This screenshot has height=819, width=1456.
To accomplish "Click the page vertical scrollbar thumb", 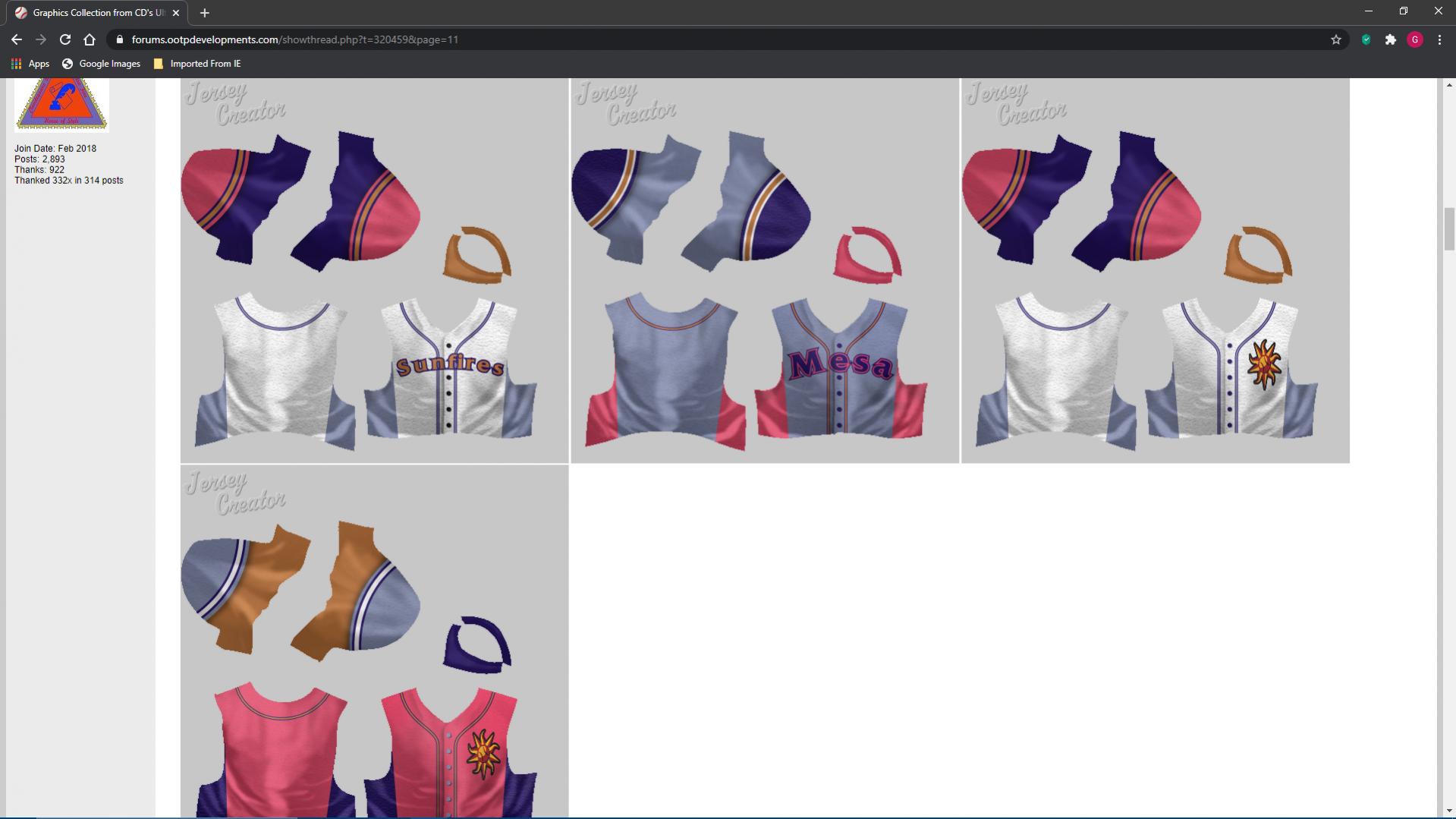I will click(1448, 228).
